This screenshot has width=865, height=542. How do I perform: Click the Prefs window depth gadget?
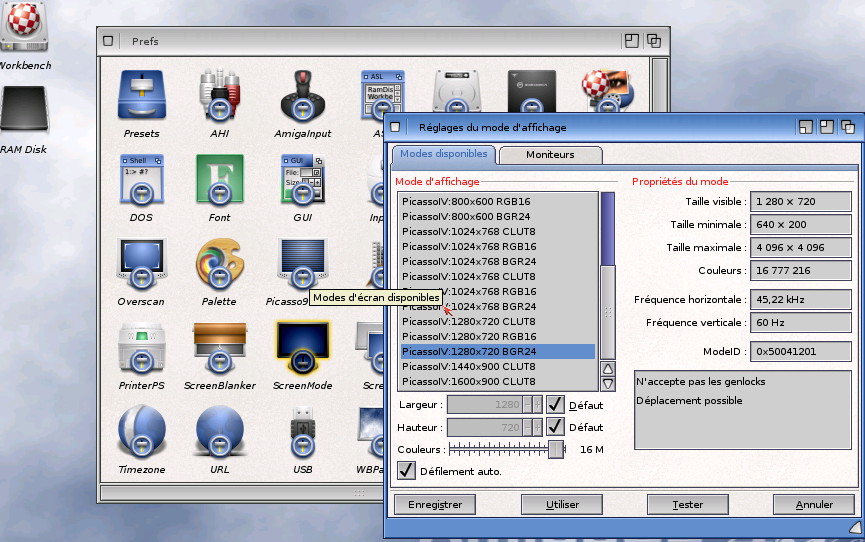(x=654, y=41)
